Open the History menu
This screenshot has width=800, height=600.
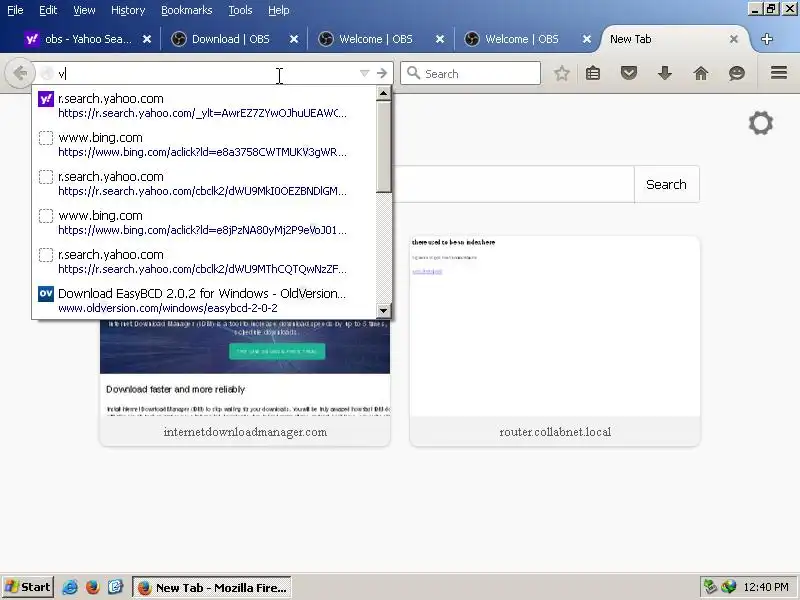128,10
